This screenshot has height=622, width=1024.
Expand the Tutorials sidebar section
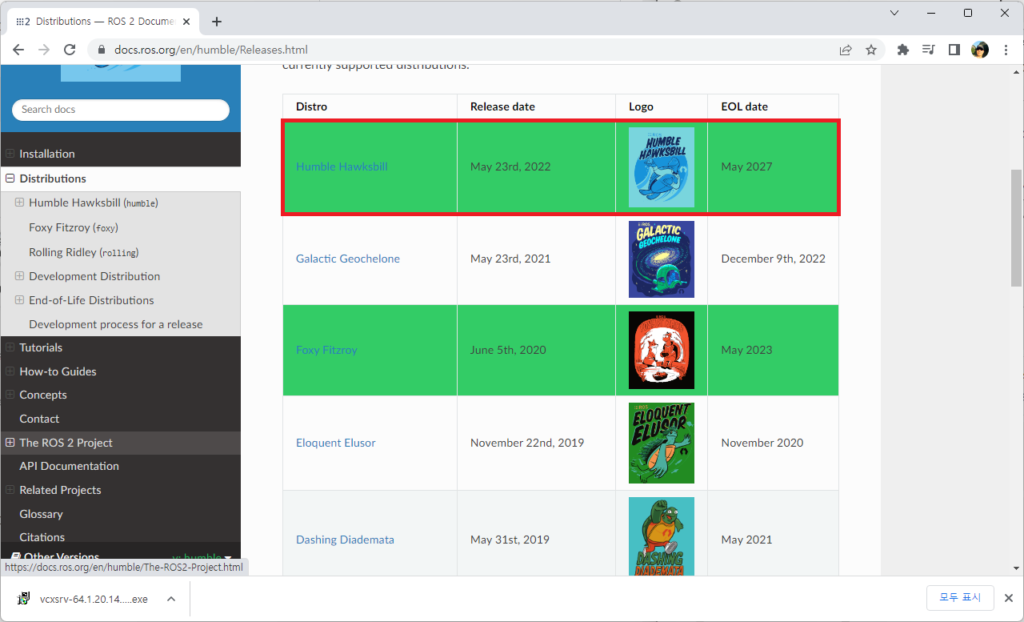(10, 348)
